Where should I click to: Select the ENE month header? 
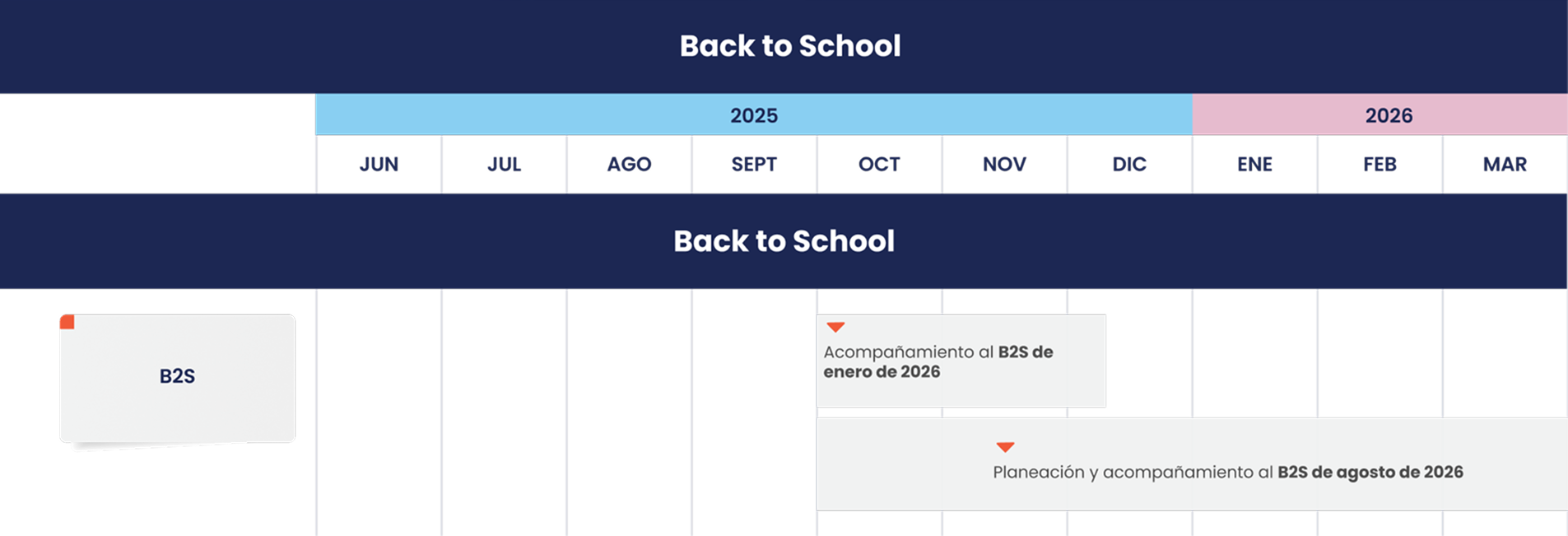1254,165
